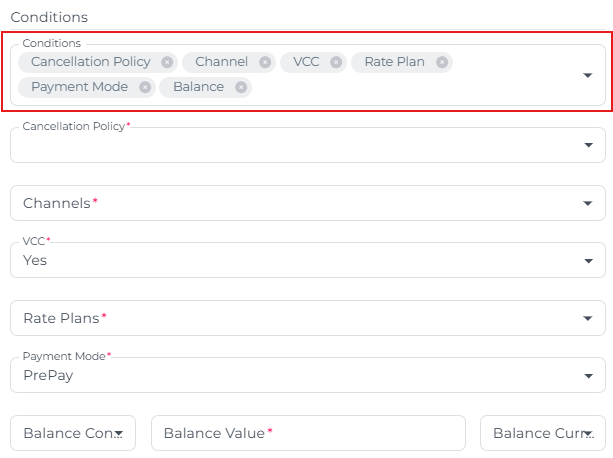Remove the Cancellation Policy chip
Image resolution: width=613 pixels, height=458 pixels.
tap(167, 62)
